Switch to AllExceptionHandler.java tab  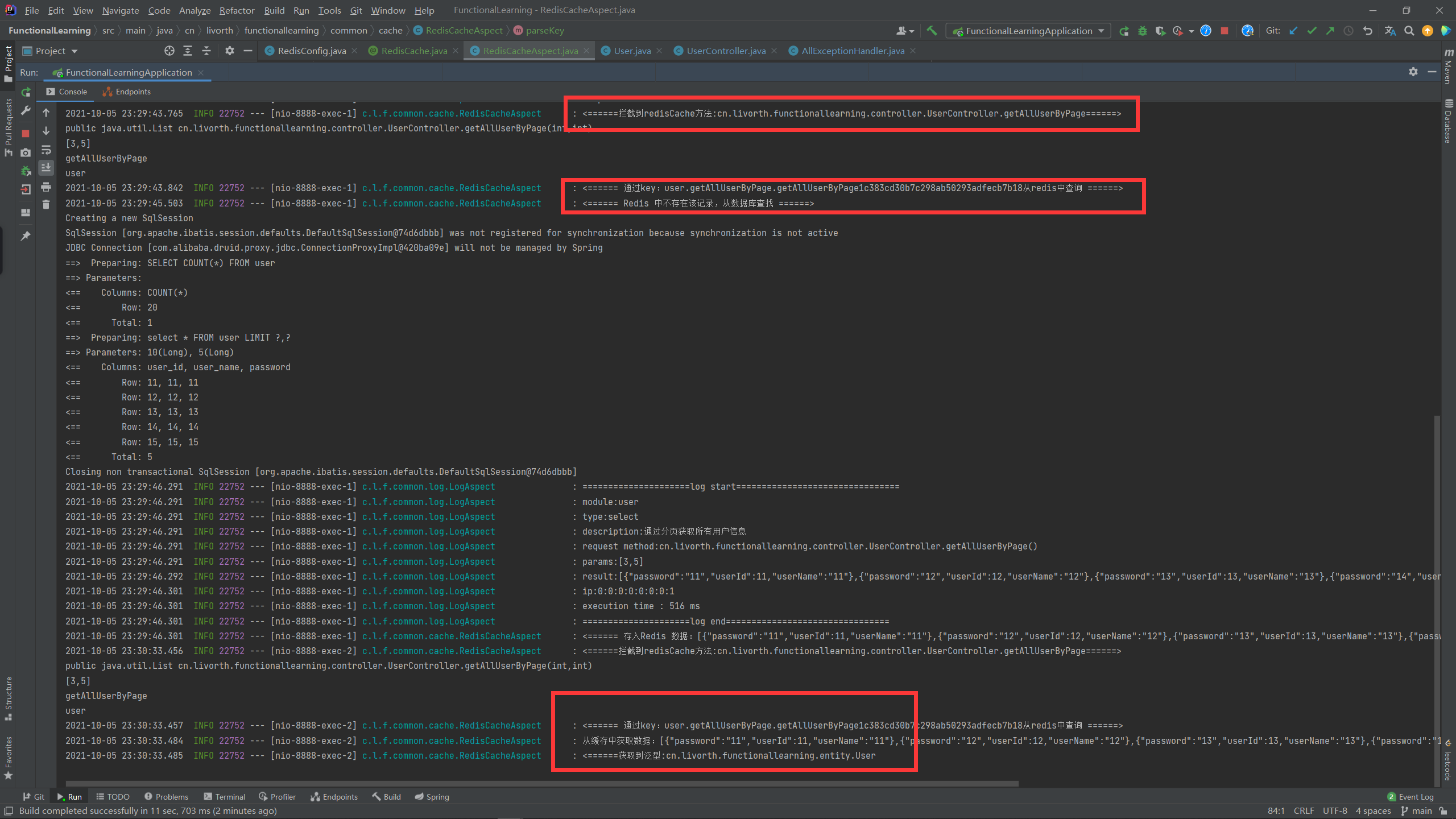click(x=853, y=51)
